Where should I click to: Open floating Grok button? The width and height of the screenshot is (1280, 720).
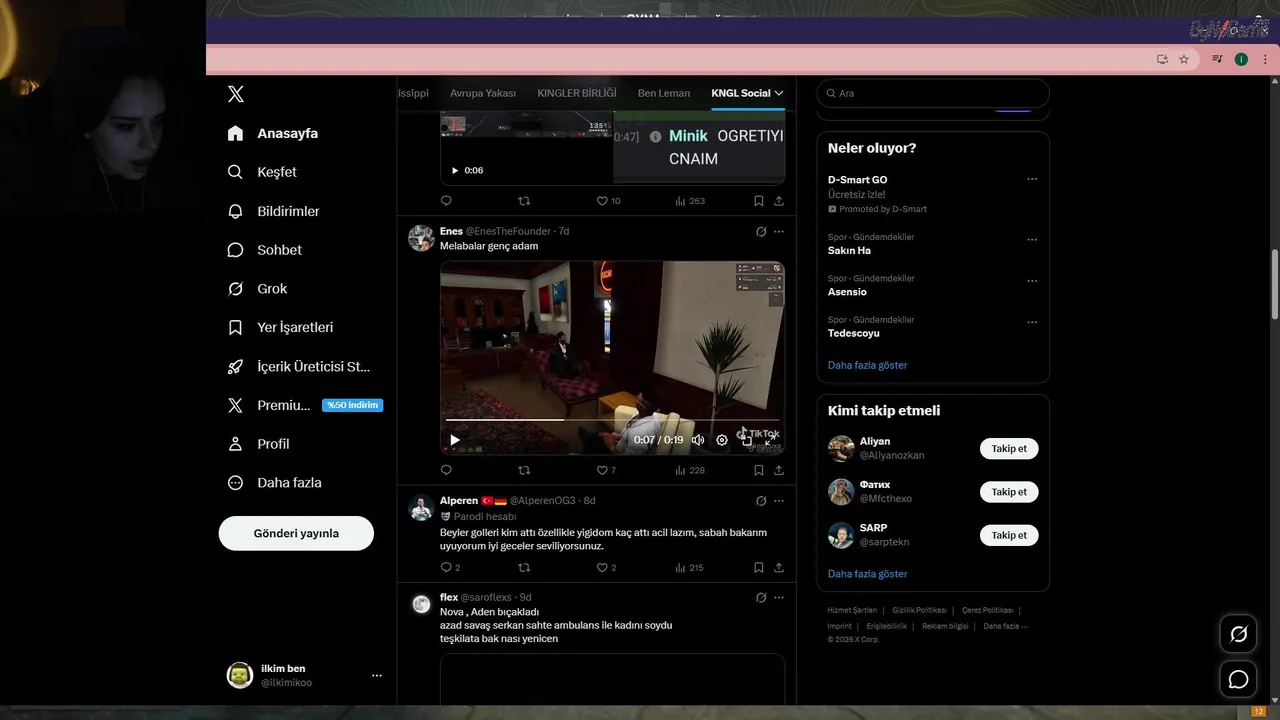pyautogui.click(x=1238, y=634)
